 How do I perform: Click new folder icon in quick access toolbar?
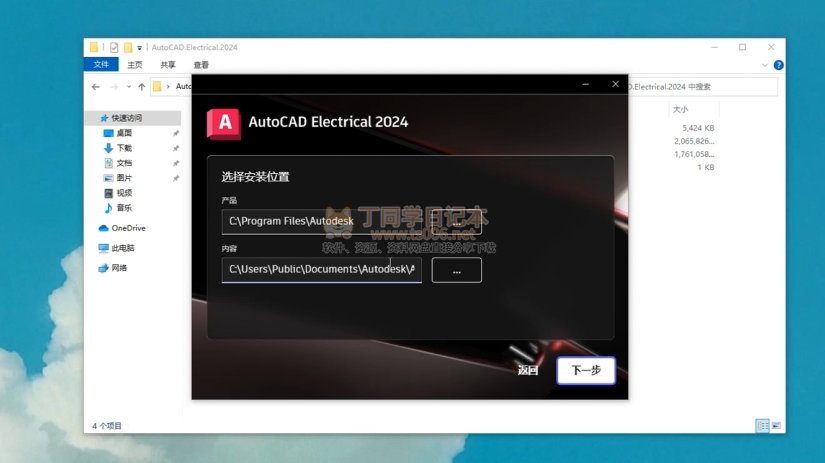click(128, 47)
